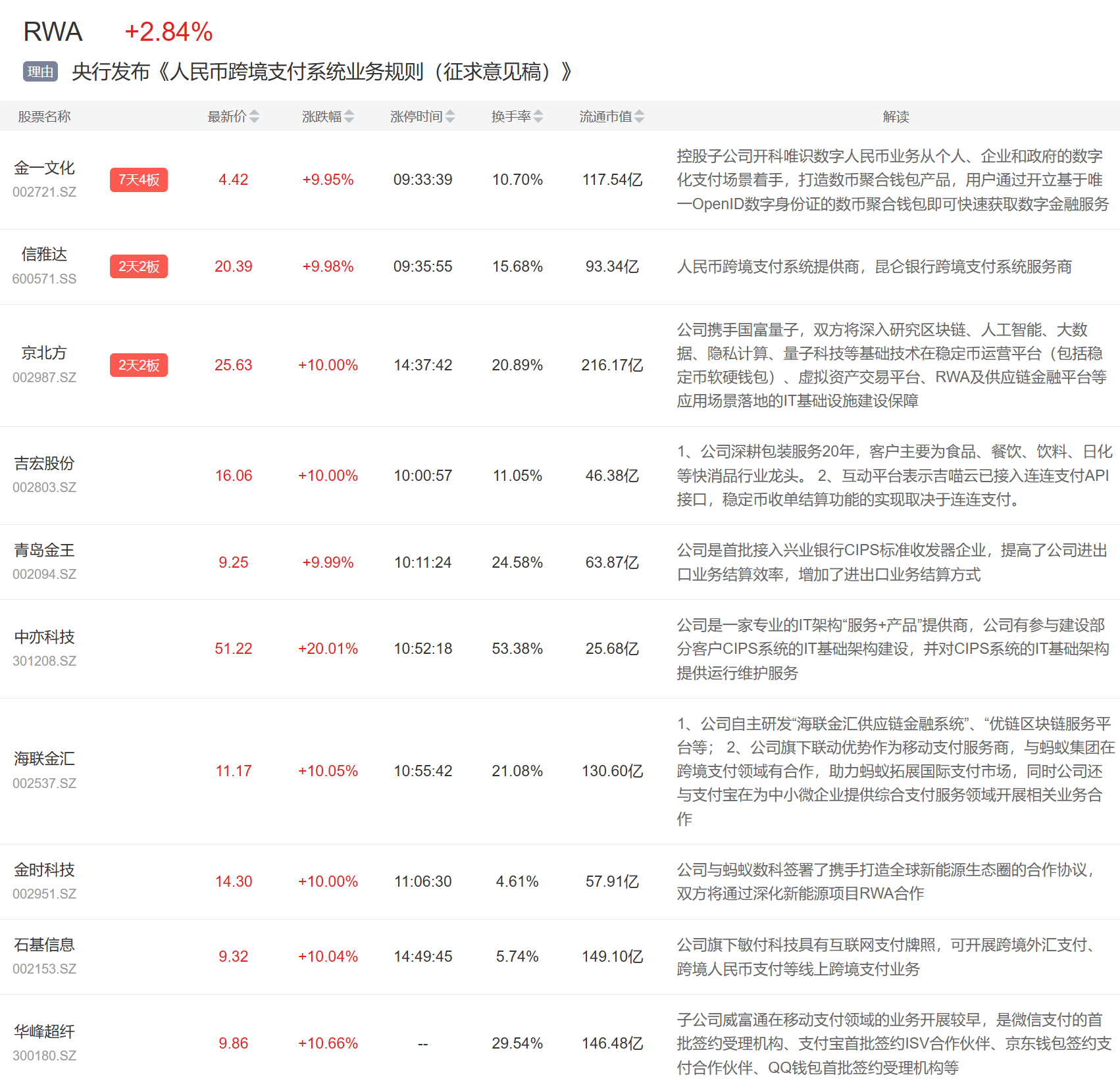Viewport: 1120px width, 1090px height.
Task: Click the 7天4板 badge on 金一文化
Action: point(139,180)
